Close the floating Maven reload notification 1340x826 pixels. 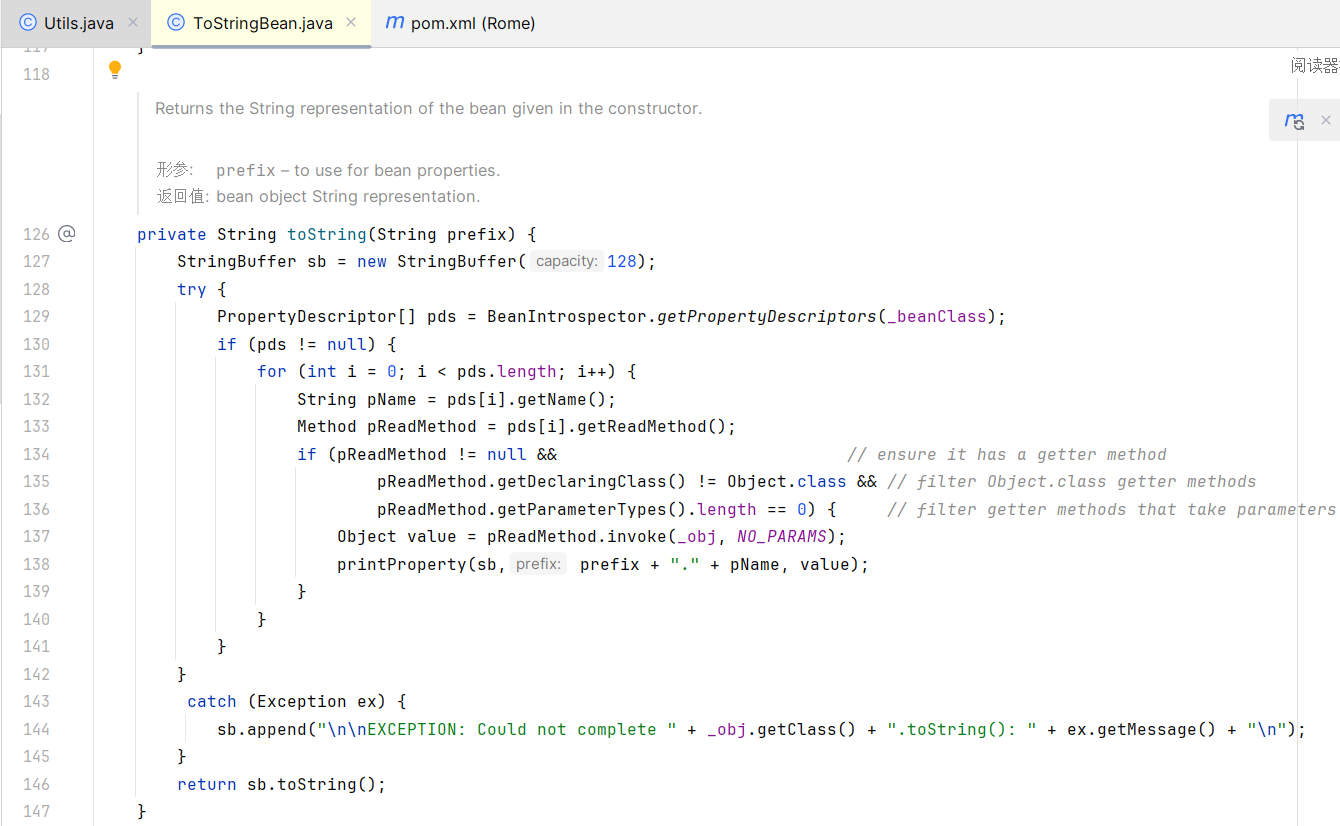[1326, 120]
